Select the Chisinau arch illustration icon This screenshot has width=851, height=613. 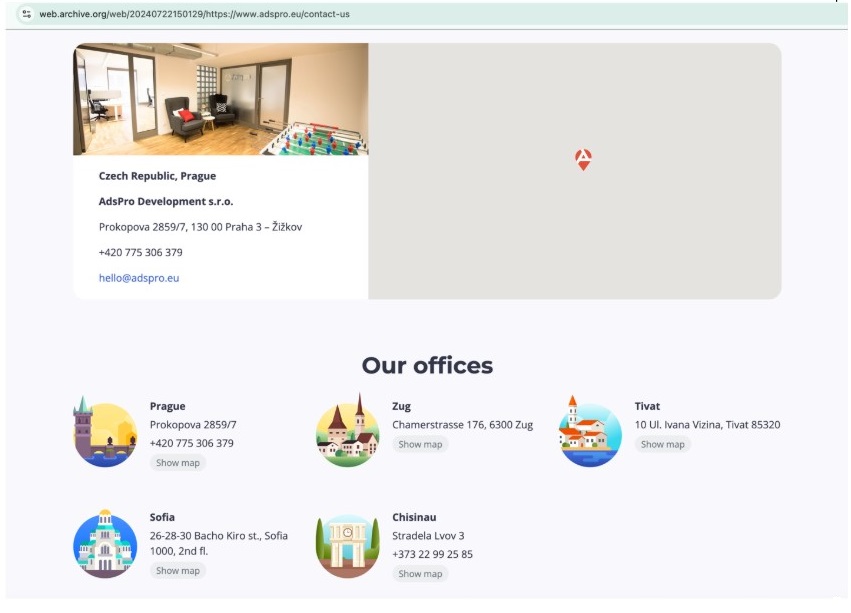click(x=347, y=544)
